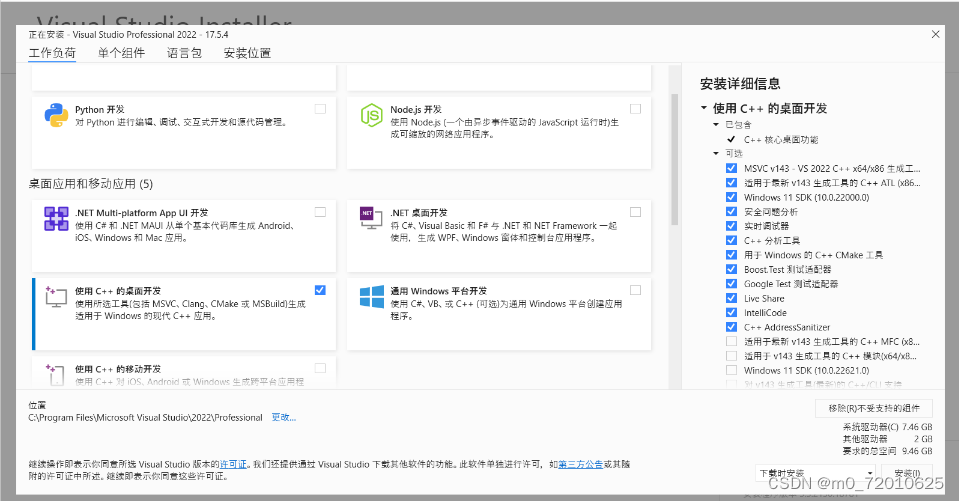Viewport: 959px width, 501px height.
Task: Collapse the 可选 tree node
Action: pyautogui.click(x=716, y=154)
